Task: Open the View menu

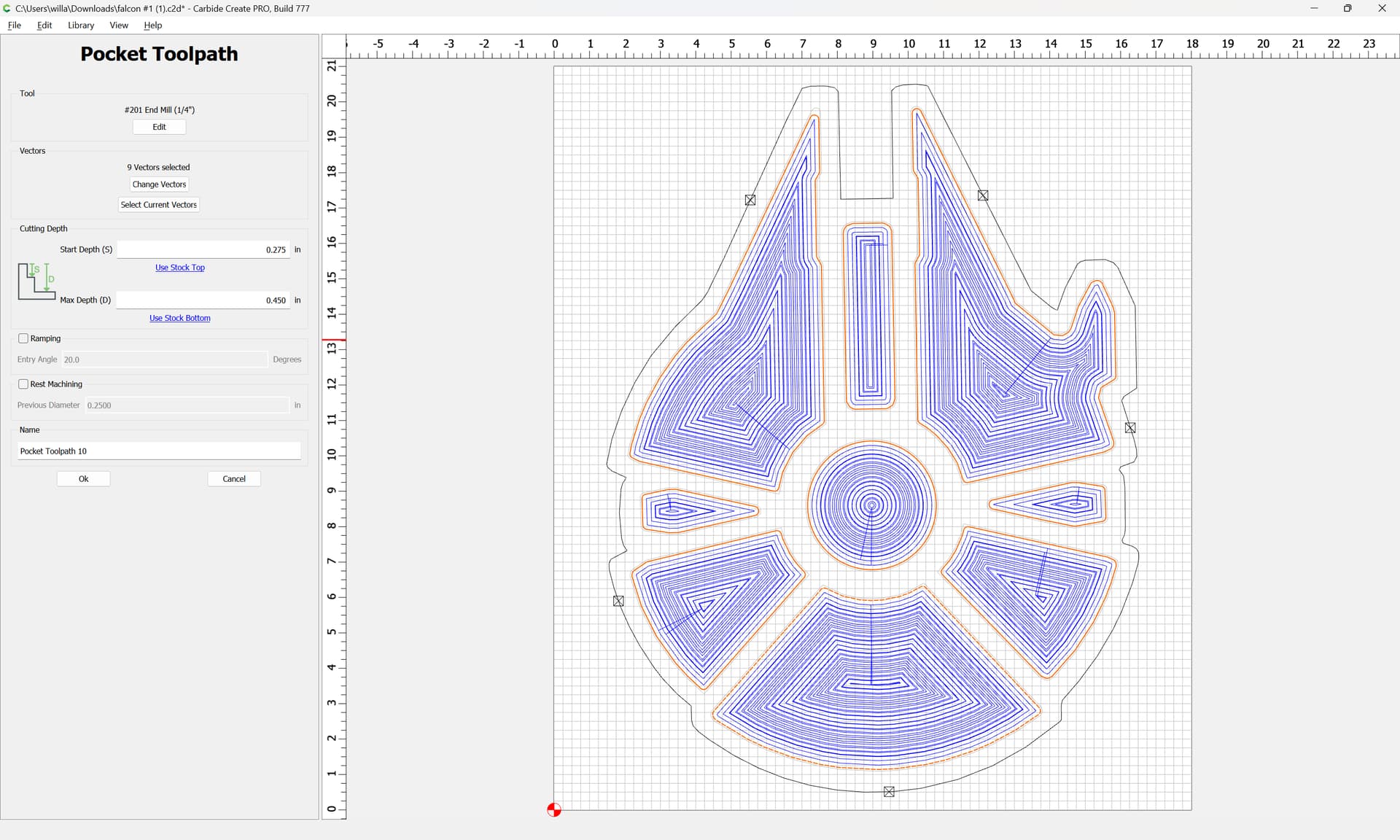Action: [119, 25]
